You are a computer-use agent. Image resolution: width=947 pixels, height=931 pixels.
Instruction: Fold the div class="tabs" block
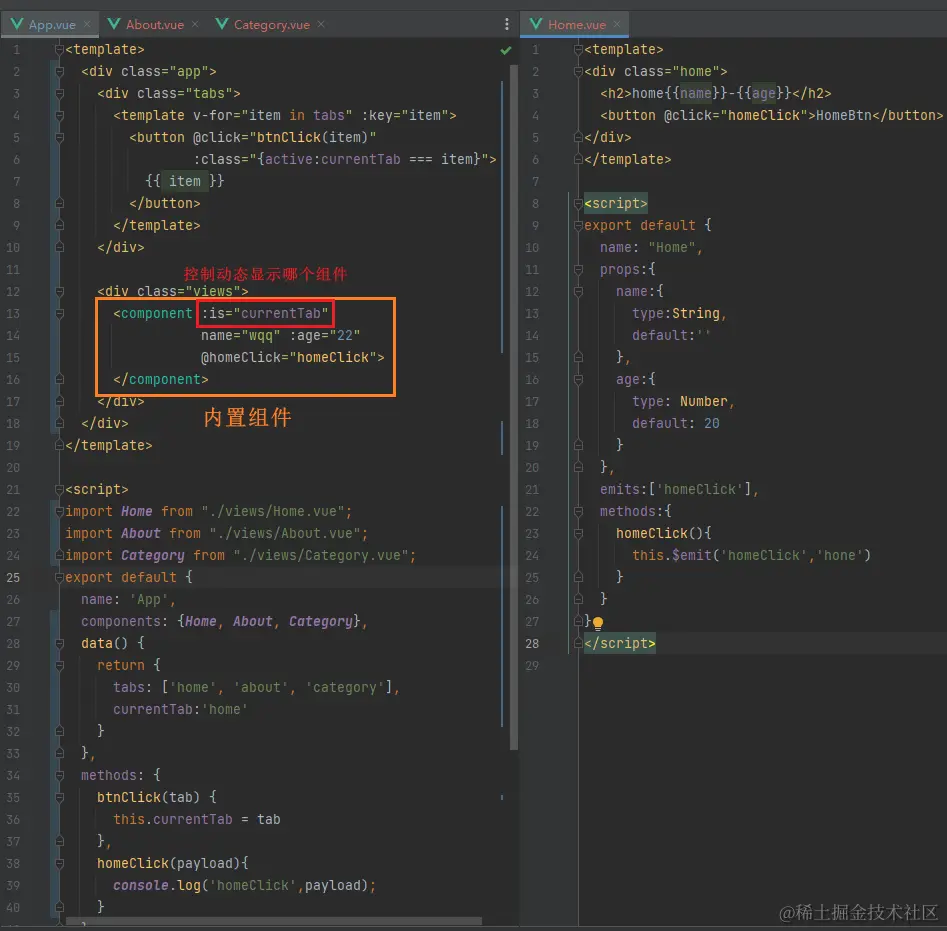pyautogui.click(x=59, y=94)
